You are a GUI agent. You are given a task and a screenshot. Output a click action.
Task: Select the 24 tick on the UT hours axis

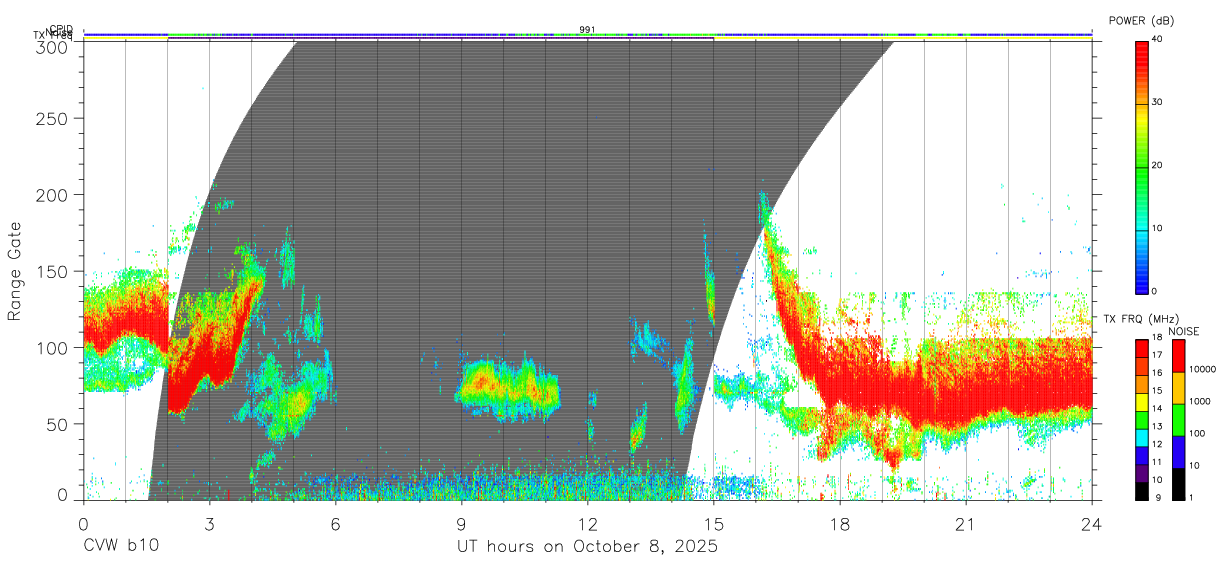(1091, 524)
